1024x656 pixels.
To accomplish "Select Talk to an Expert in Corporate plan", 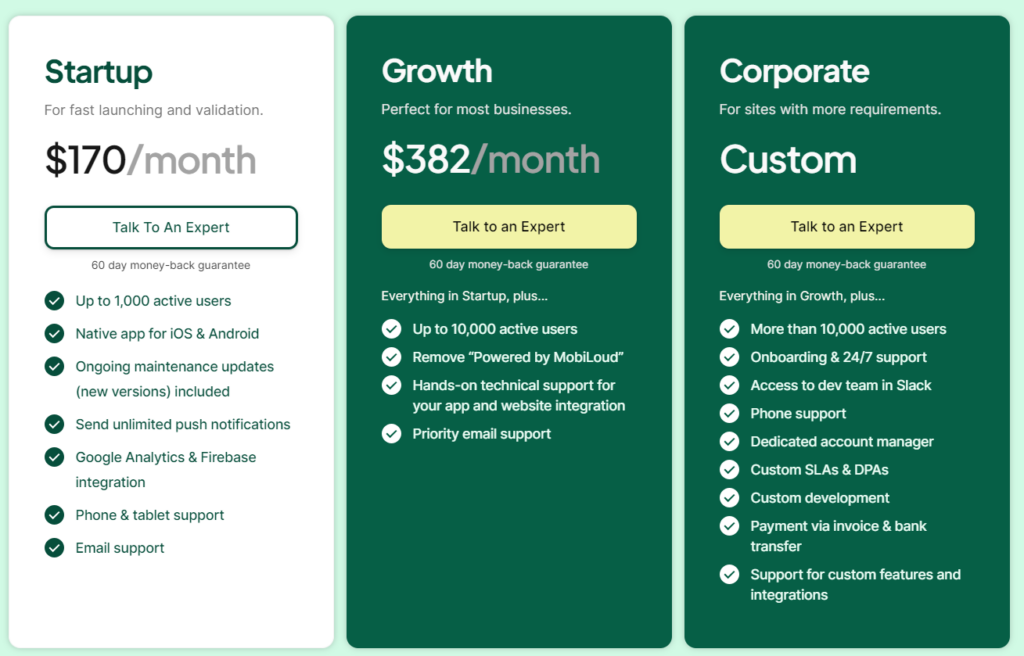I will (846, 227).
